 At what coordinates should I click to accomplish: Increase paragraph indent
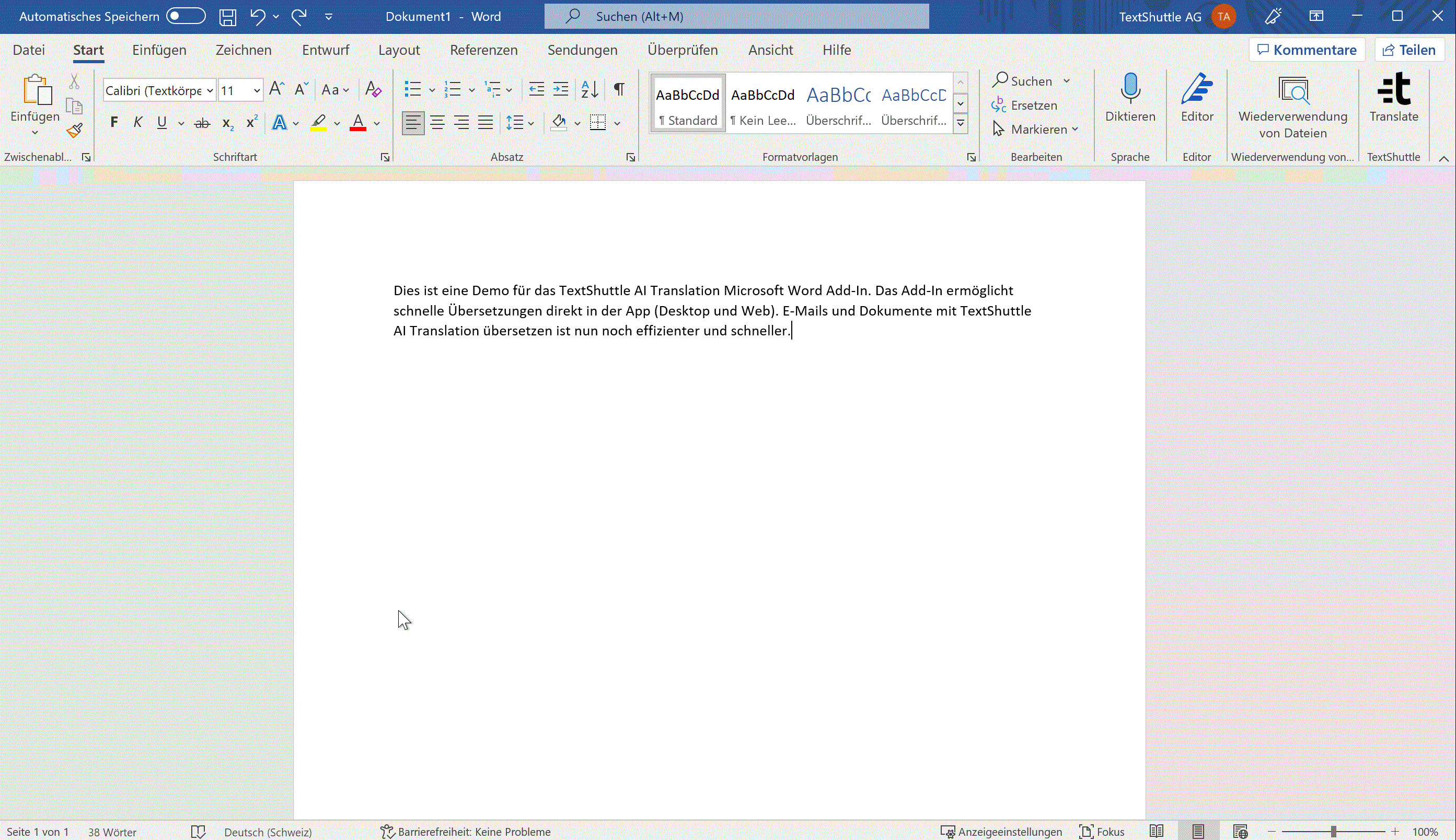pyautogui.click(x=560, y=89)
